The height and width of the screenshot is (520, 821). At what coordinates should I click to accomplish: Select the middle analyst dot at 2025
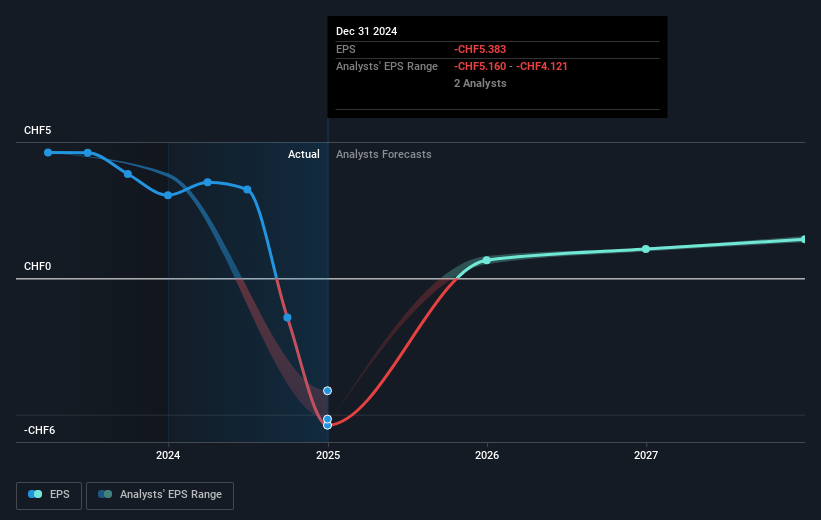tap(327, 419)
